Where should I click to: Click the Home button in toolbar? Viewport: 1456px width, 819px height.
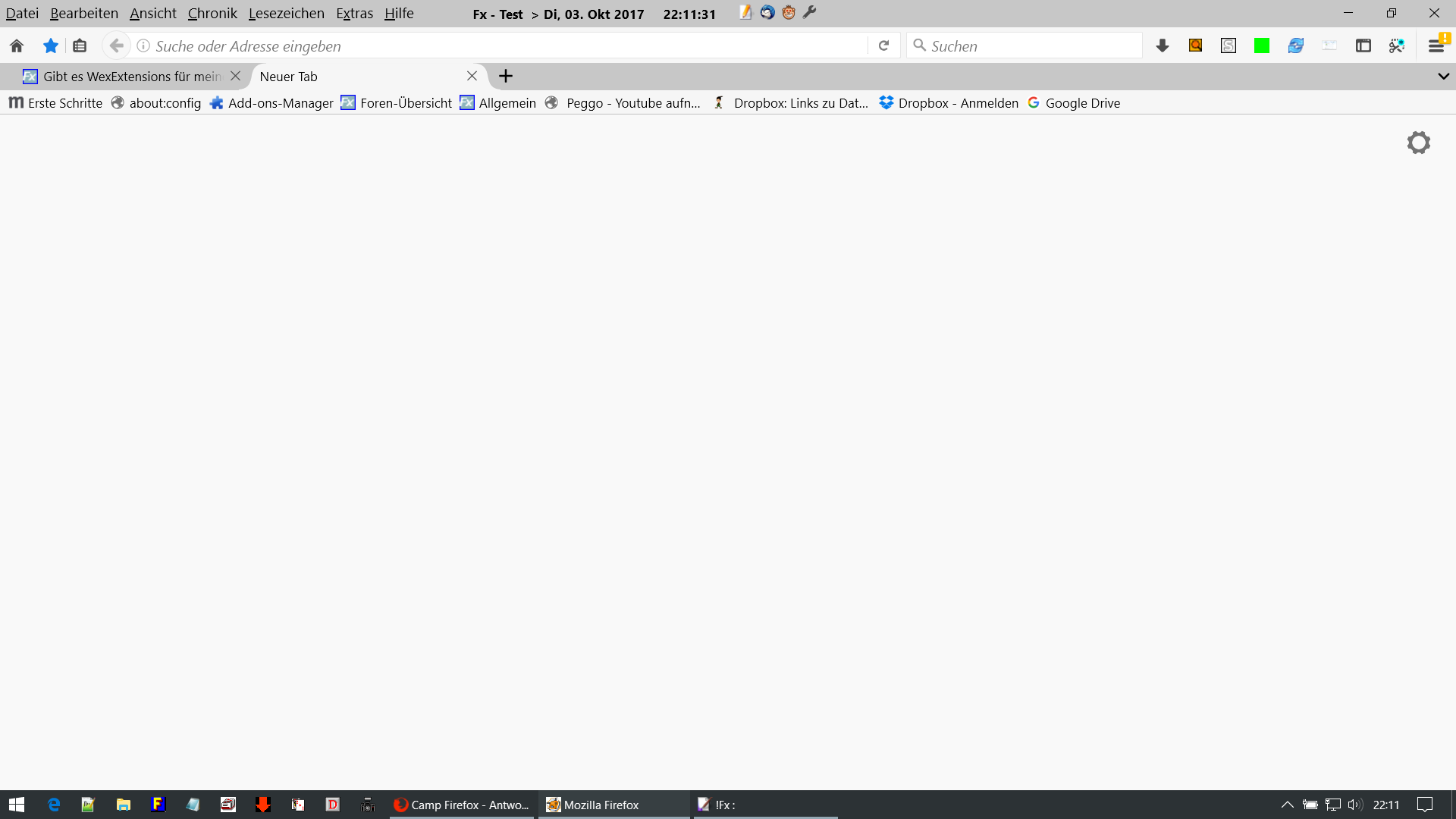tap(17, 46)
